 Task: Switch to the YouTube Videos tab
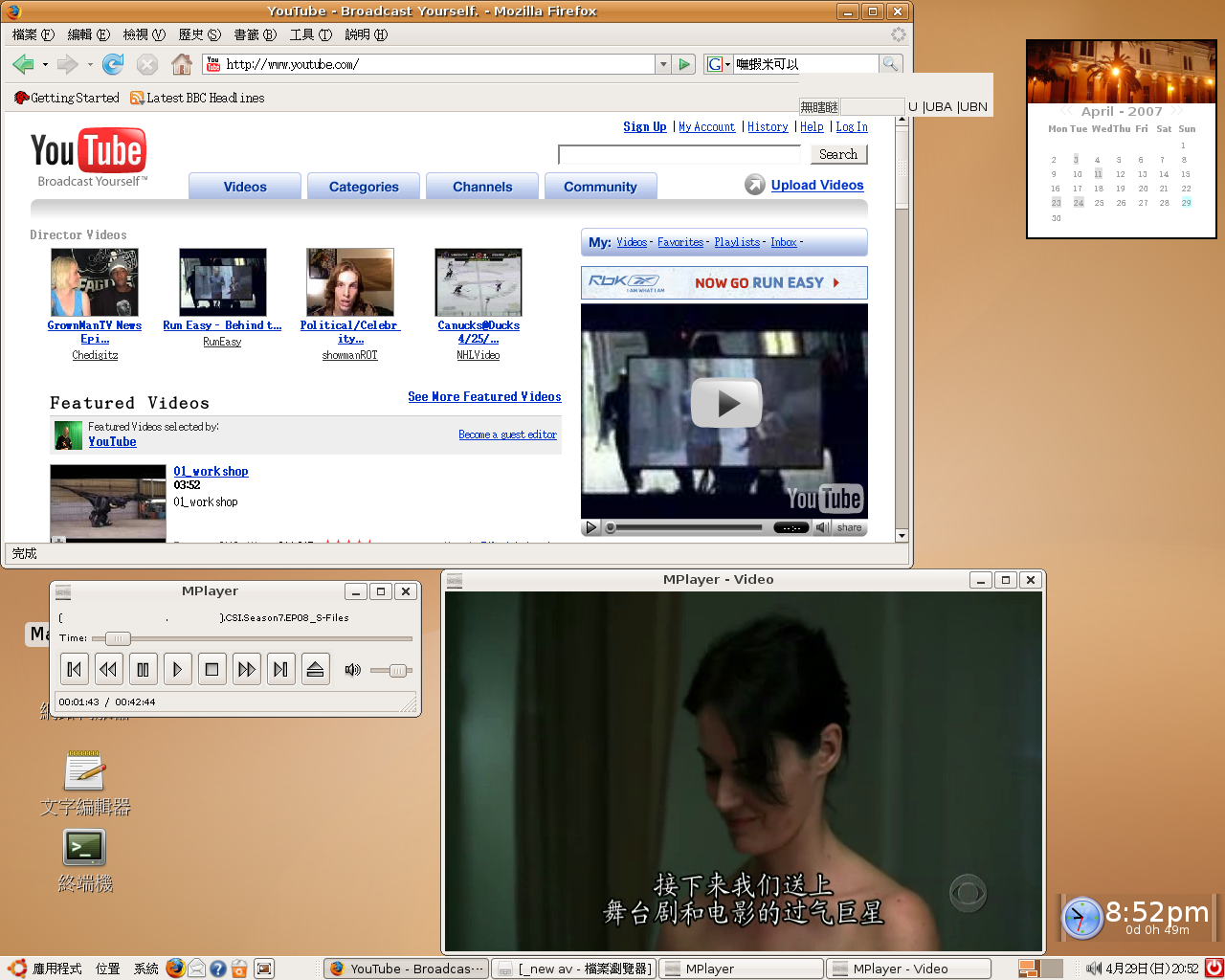[245, 187]
